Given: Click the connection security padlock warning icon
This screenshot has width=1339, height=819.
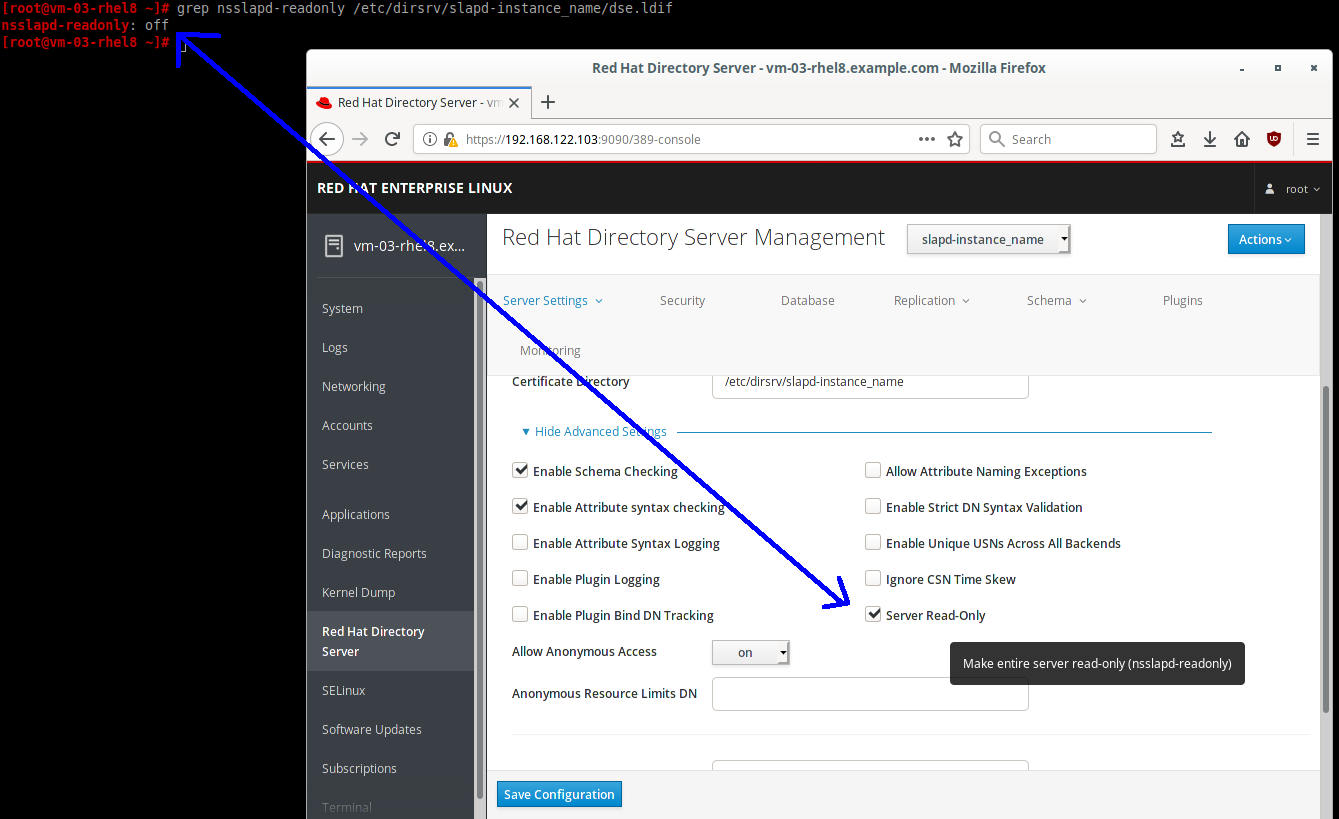Looking at the screenshot, I should (450, 140).
